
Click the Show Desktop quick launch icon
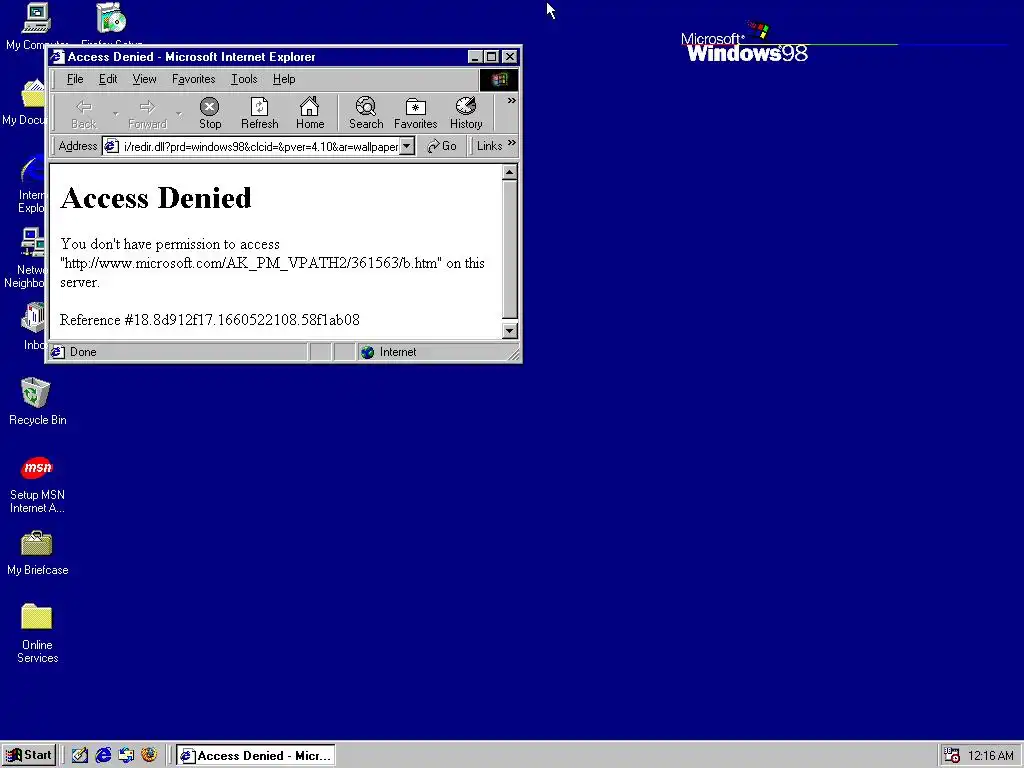(x=80, y=756)
